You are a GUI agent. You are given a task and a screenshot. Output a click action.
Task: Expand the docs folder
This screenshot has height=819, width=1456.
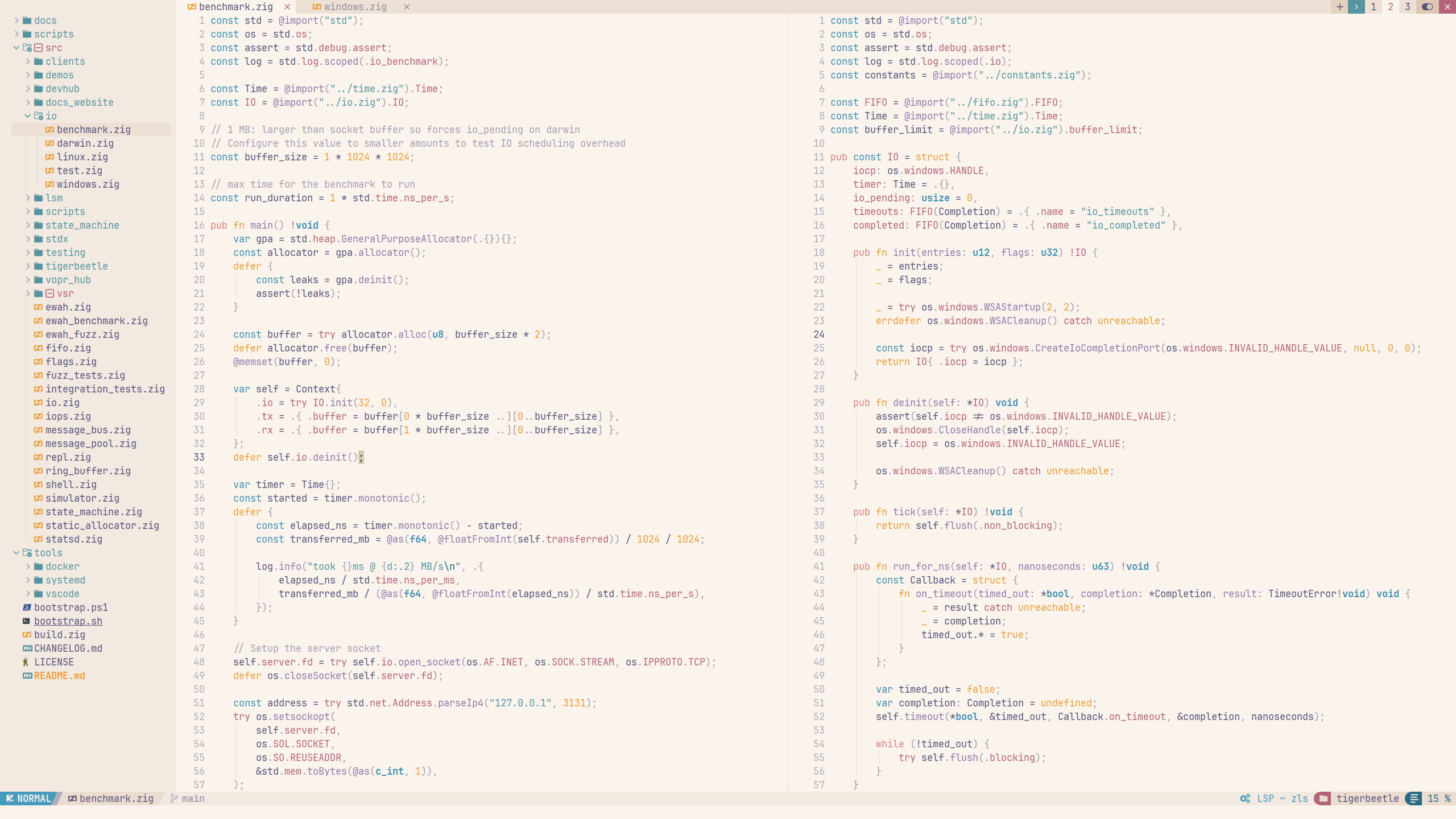point(16,20)
